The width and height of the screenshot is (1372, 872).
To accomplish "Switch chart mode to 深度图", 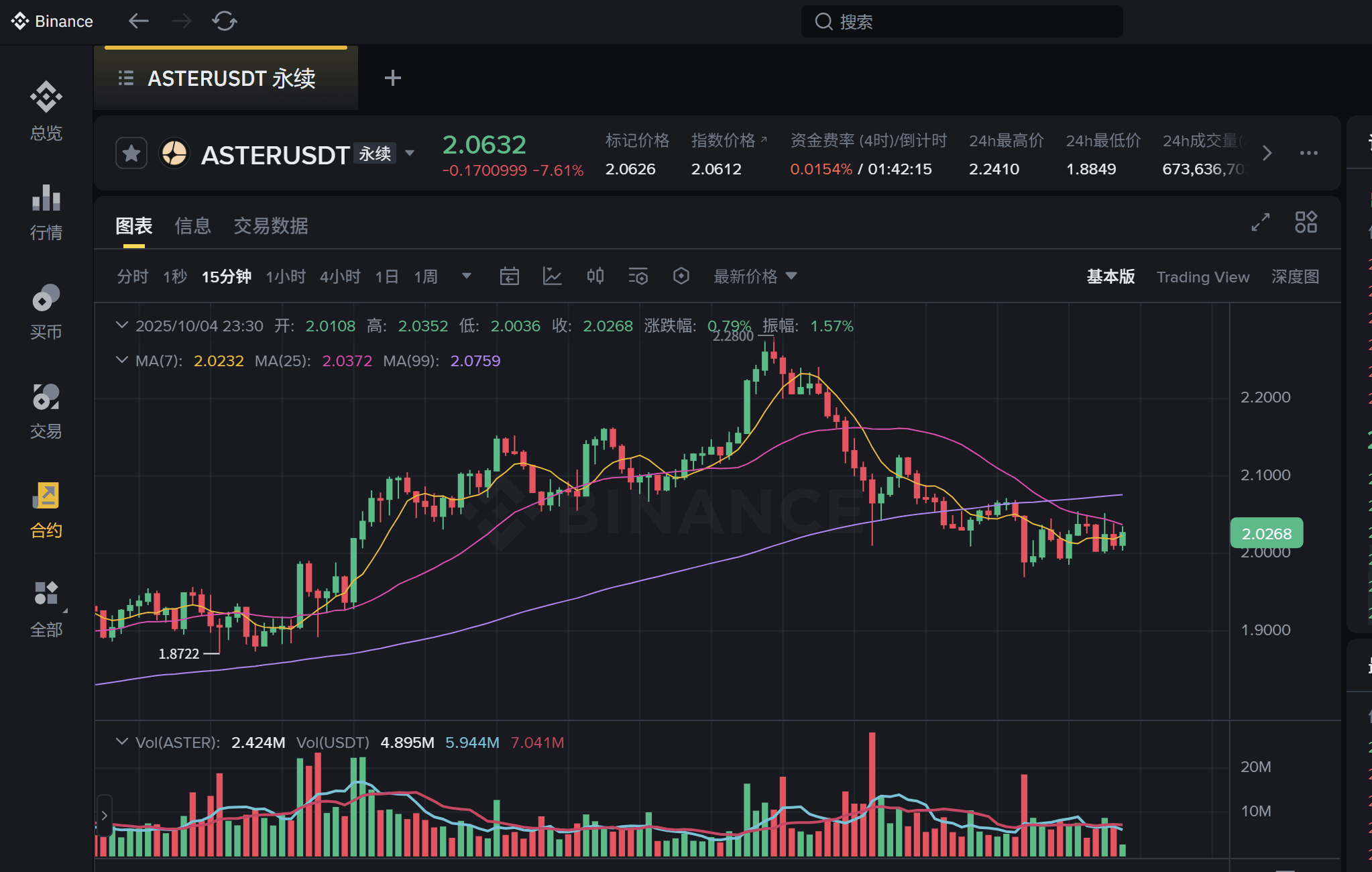I will coord(1295,277).
